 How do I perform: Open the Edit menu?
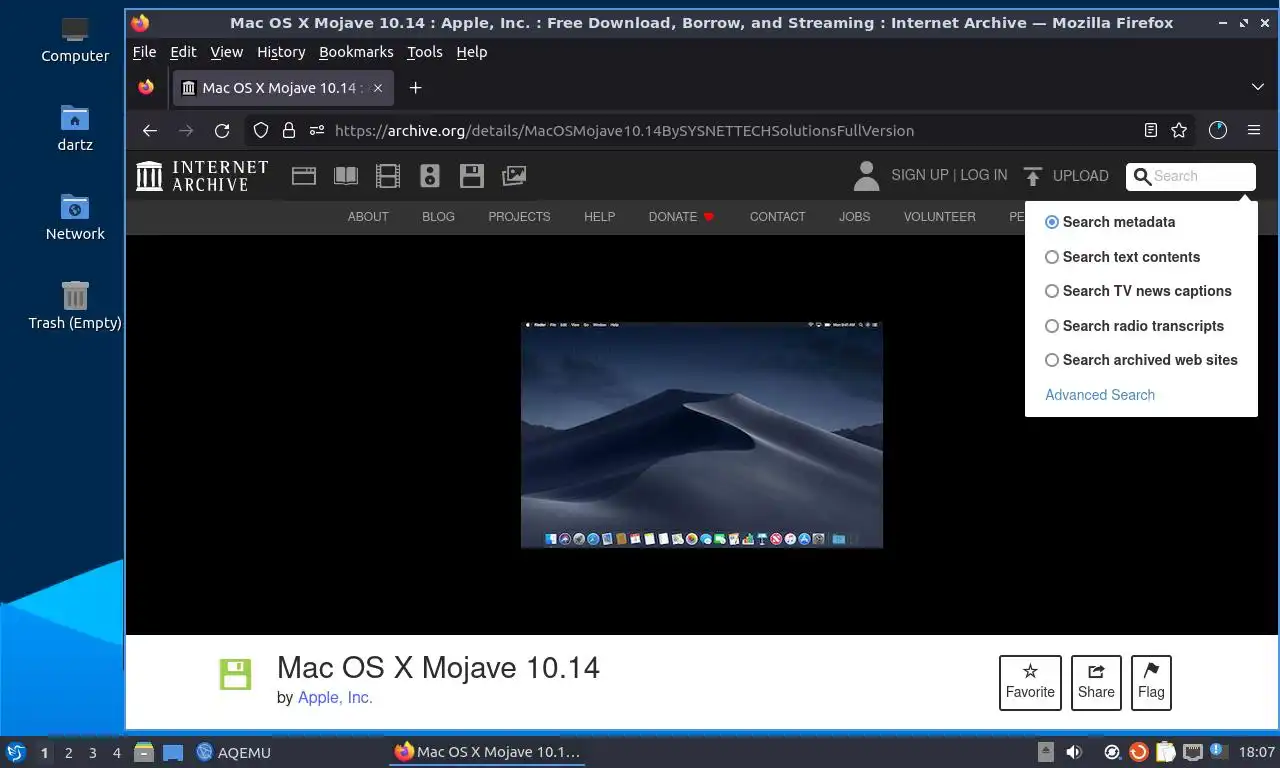click(x=183, y=52)
